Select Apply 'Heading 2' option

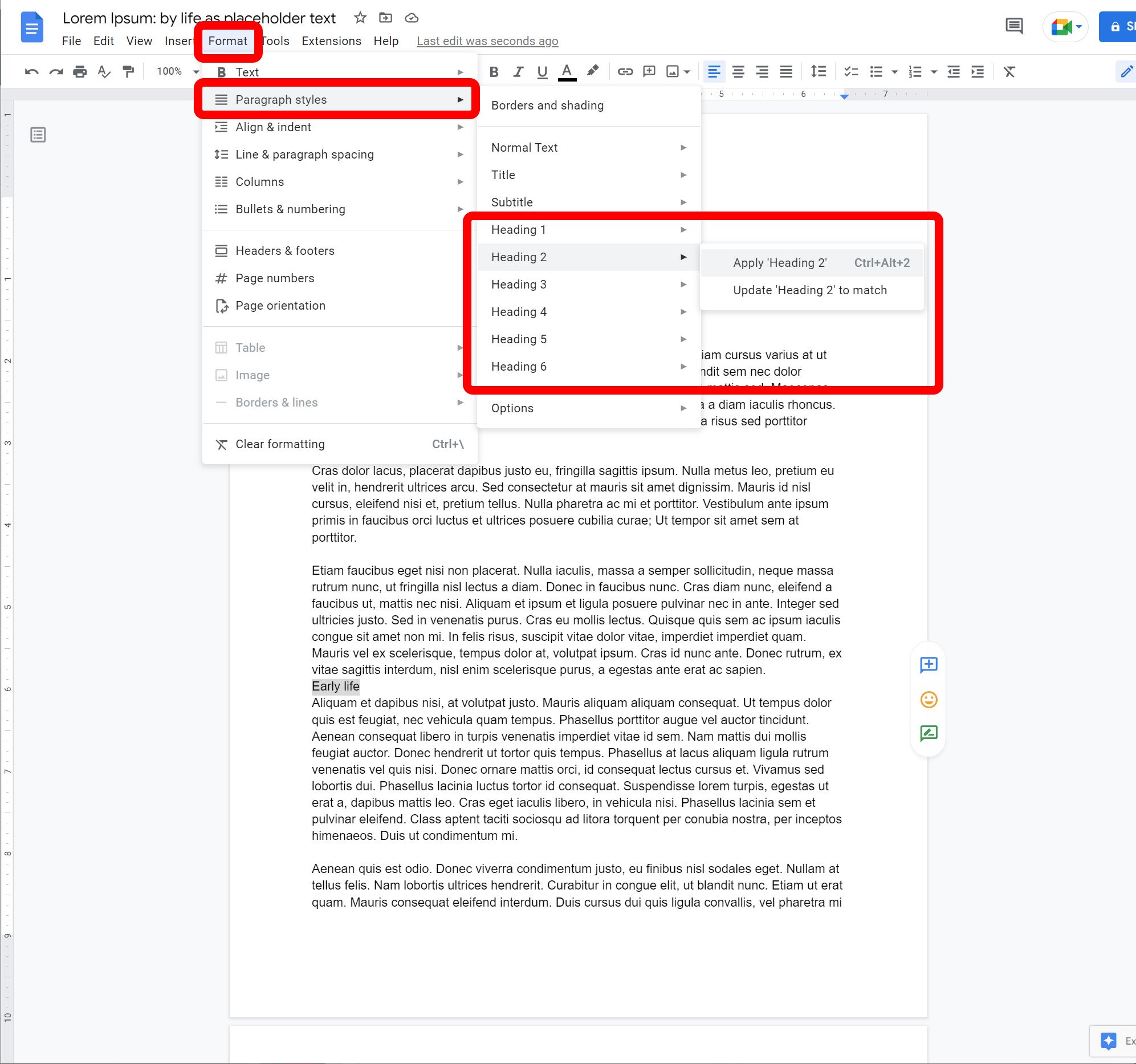click(778, 262)
